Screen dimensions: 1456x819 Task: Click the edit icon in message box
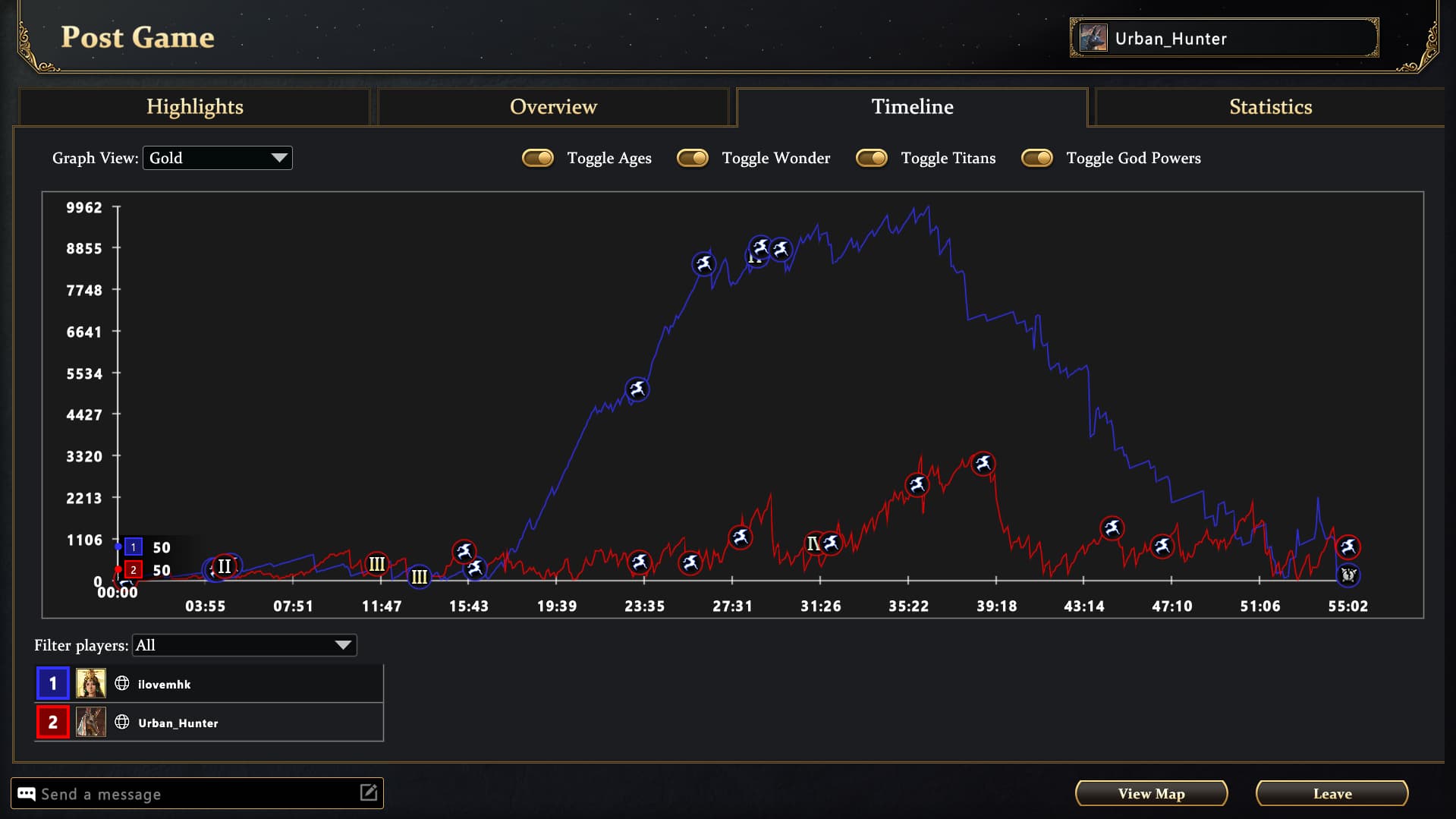(x=368, y=793)
